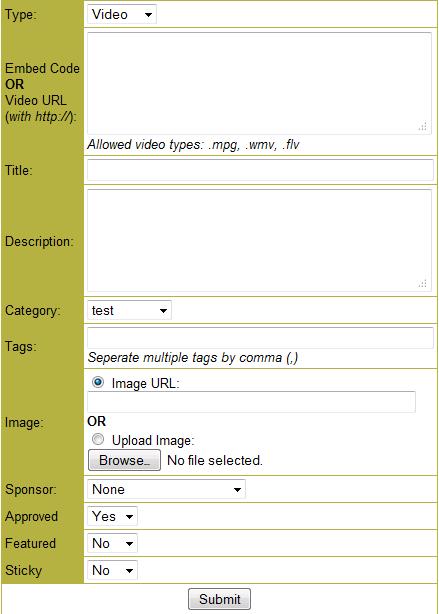Open the Sponsor dropdown showing None
439x614 pixels.
pyautogui.click(x=166, y=489)
